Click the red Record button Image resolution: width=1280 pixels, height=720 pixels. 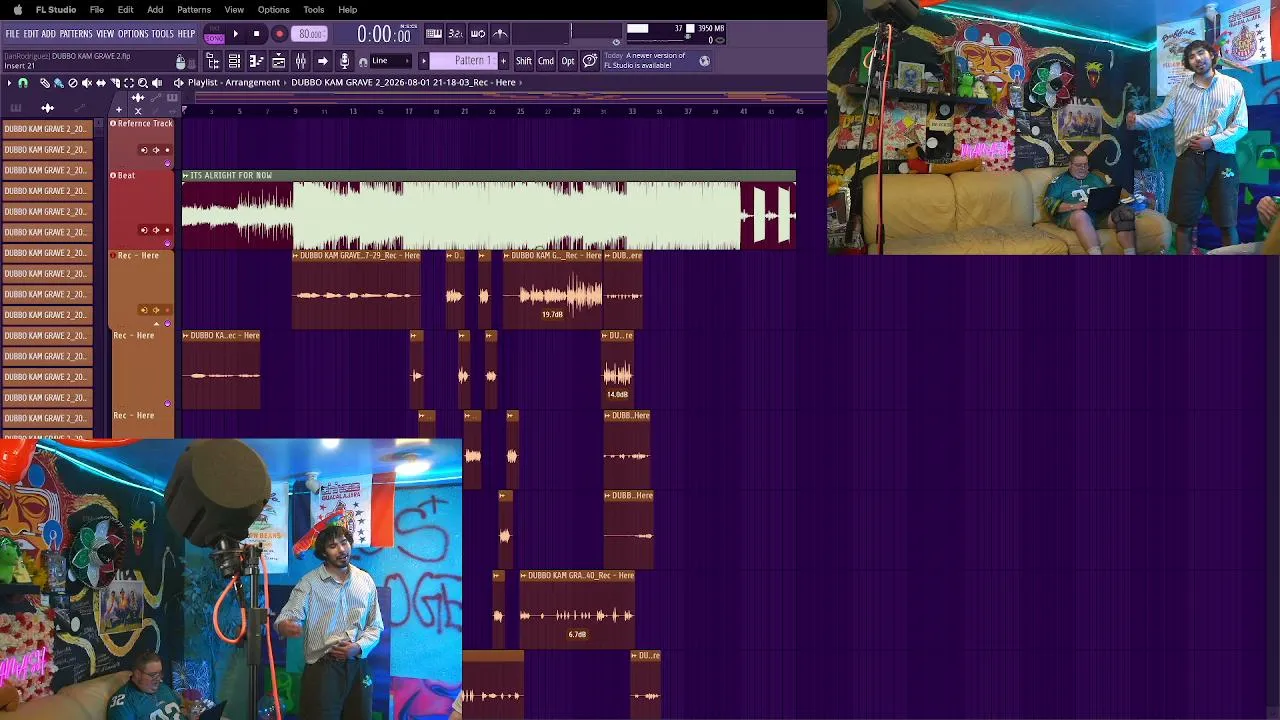[x=279, y=34]
